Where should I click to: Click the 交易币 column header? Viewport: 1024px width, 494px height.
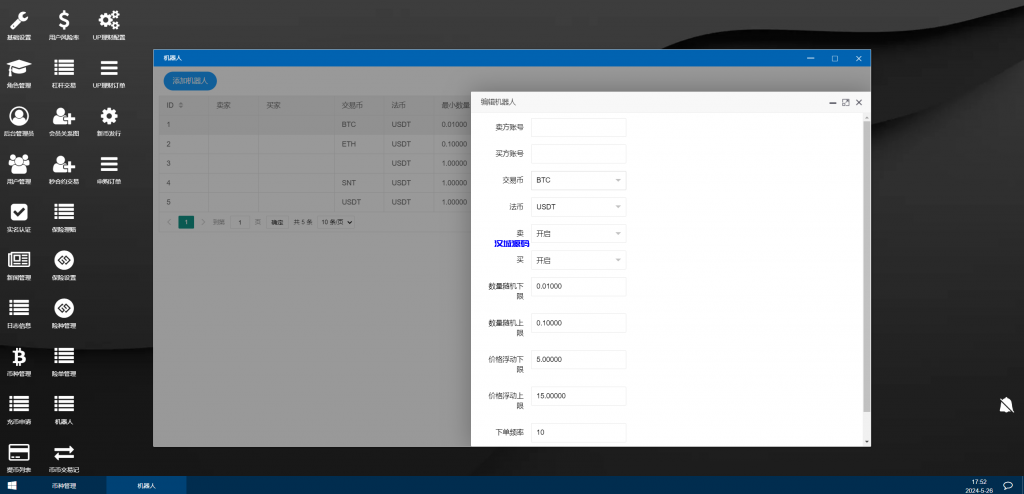pyautogui.click(x=359, y=105)
